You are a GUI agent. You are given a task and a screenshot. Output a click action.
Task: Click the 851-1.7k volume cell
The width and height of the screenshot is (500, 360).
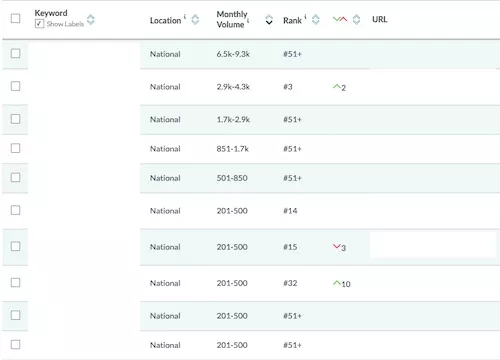click(x=233, y=149)
